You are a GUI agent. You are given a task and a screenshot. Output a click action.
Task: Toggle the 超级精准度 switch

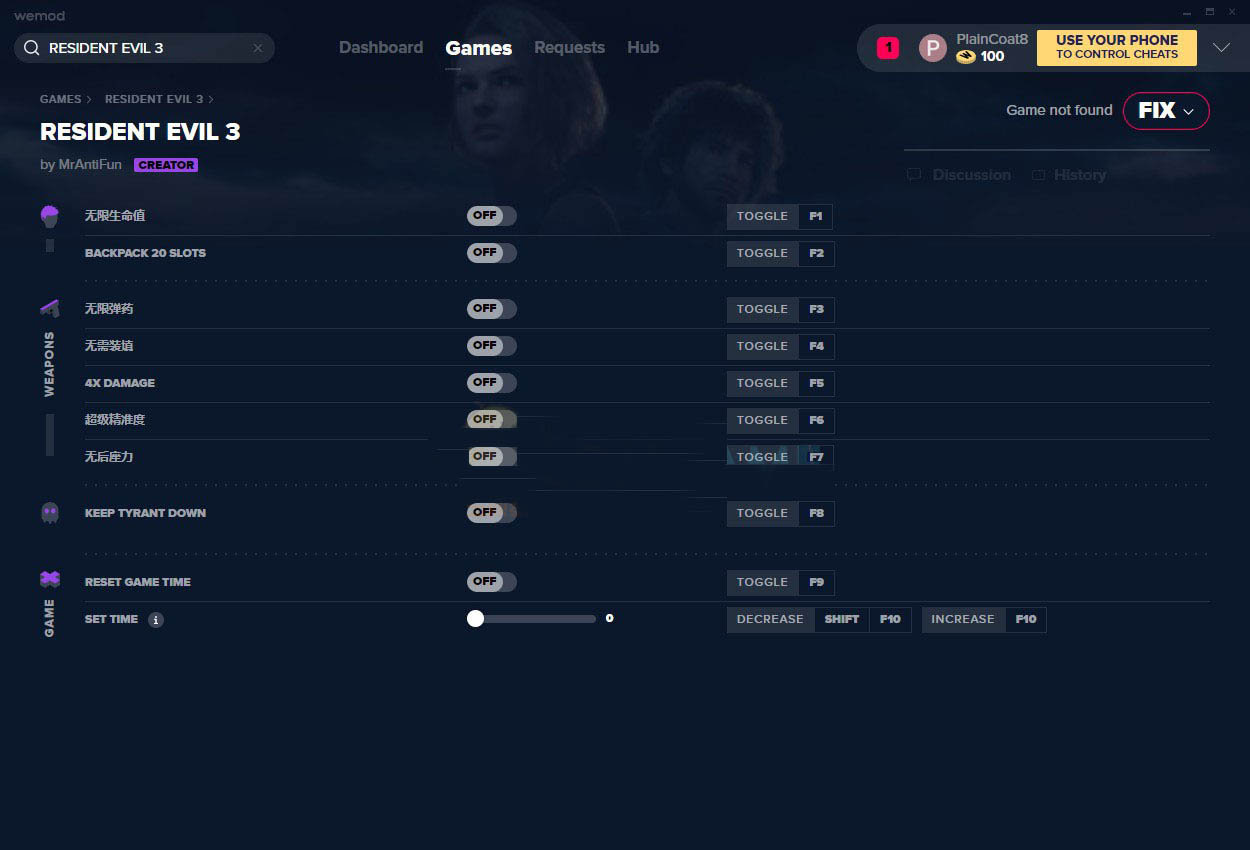coord(492,420)
